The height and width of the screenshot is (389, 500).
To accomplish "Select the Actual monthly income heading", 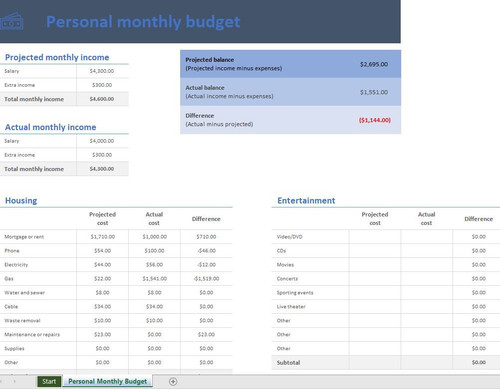I will (x=50, y=127).
